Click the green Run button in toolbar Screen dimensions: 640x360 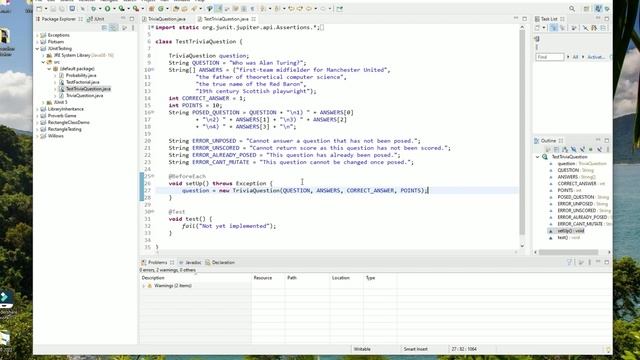pyautogui.click(x=108, y=8)
